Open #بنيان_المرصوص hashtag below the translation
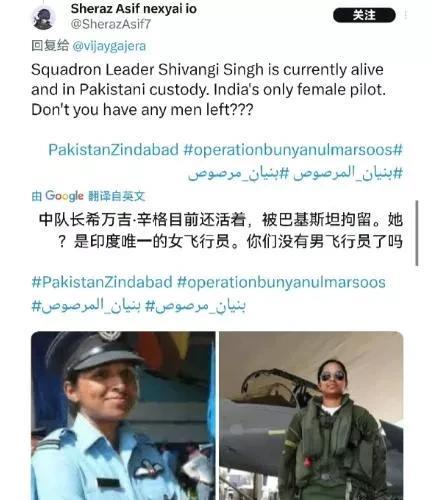433x500 pixels. point(86,306)
